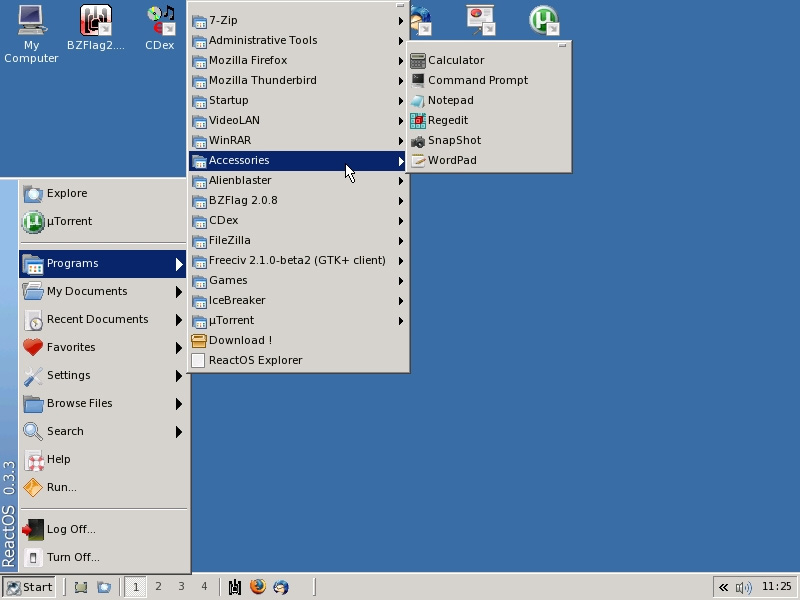The height and width of the screenshot is (600, 800).
Task: Switch to virtual desktop 2
Action: tap(159, 587)
